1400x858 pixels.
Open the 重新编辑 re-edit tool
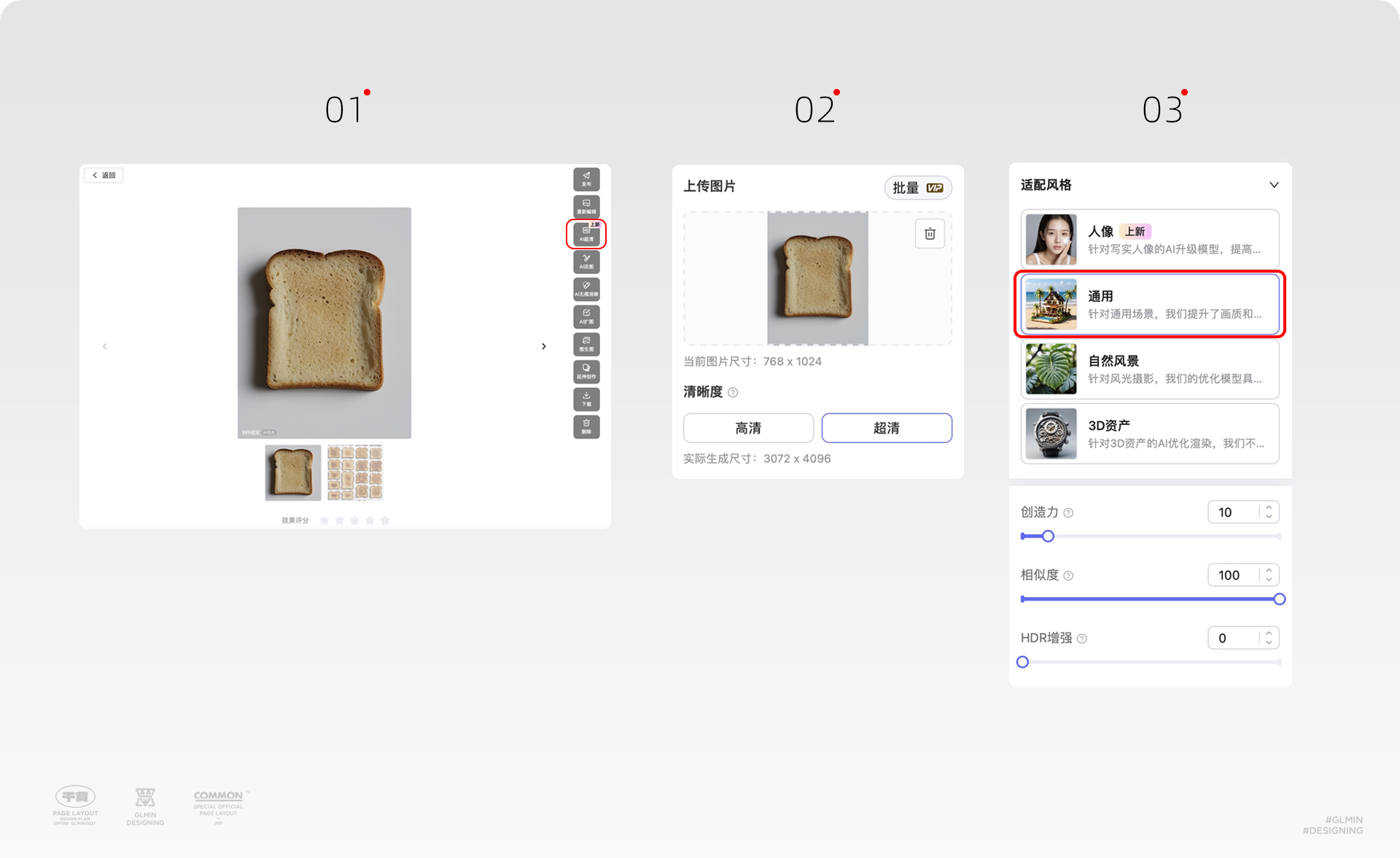point(586,206)
